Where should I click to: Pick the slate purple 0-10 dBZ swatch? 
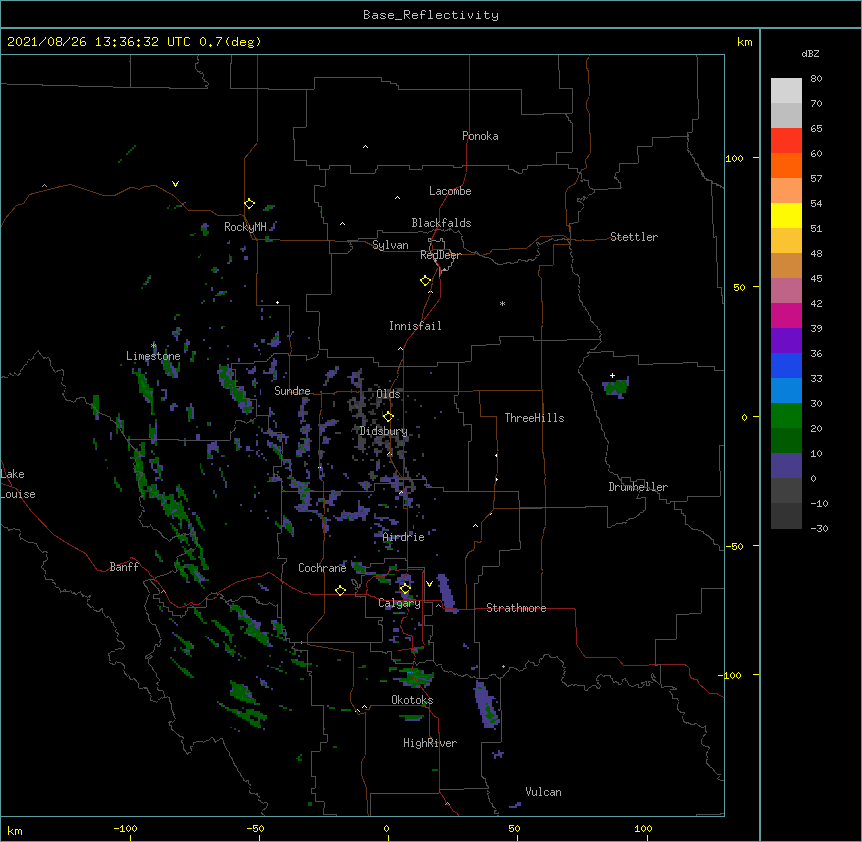pyautogui.click(x=786, y=466)
